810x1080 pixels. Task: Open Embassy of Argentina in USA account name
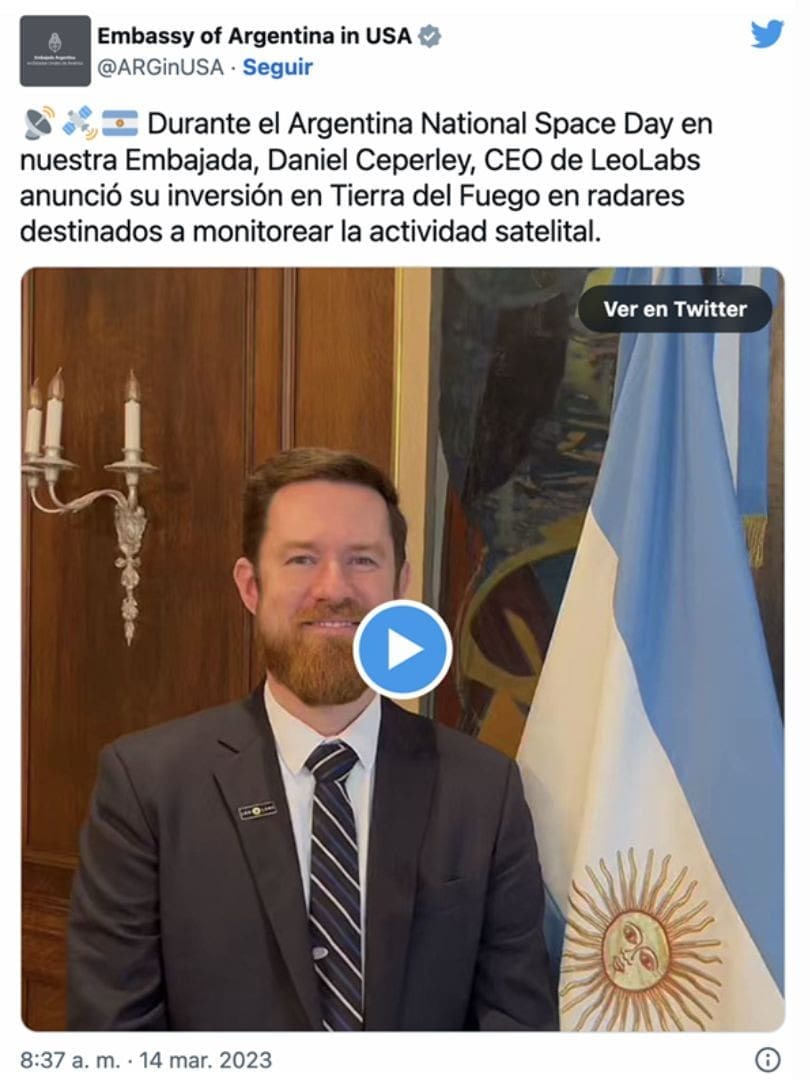click(x=254, y=36)
